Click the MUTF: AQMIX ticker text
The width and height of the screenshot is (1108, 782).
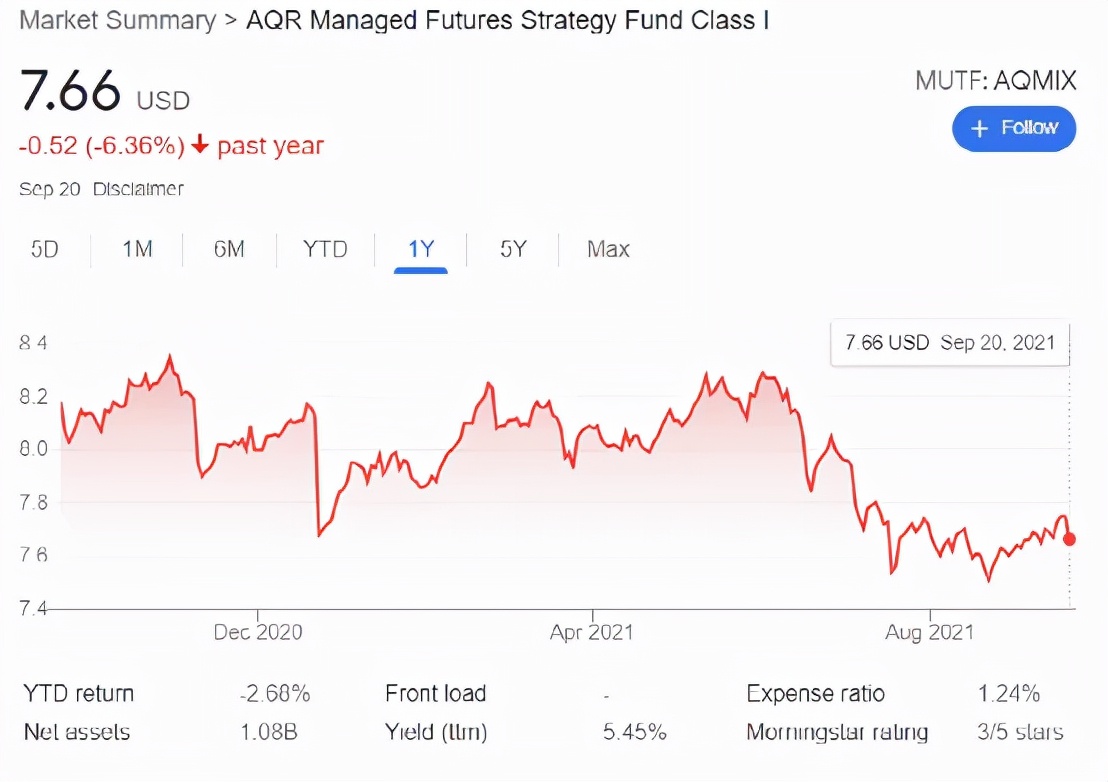point(995,81)
